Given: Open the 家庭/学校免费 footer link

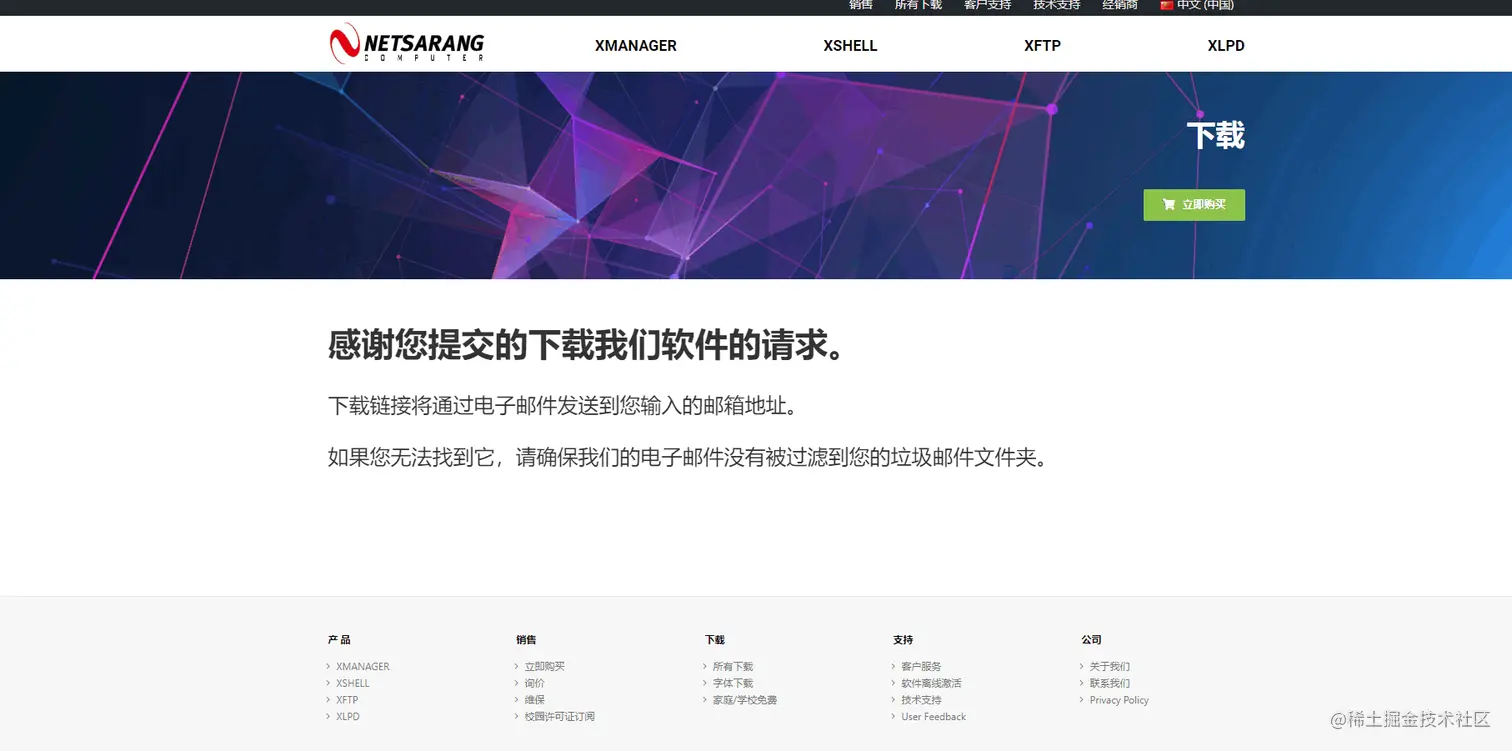Looking at the screenshot, I should coord(746,699).
